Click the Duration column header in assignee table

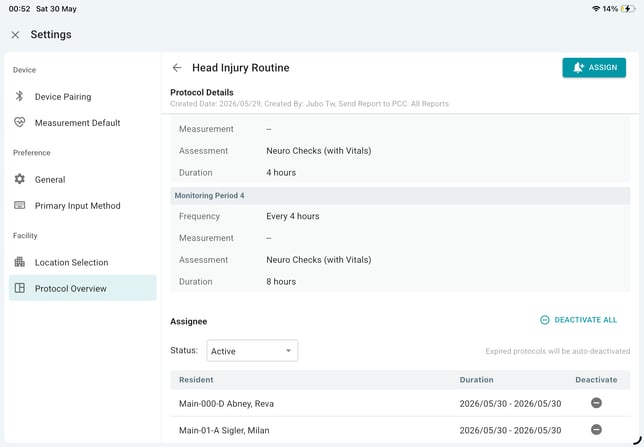click(x=476, y=380)
